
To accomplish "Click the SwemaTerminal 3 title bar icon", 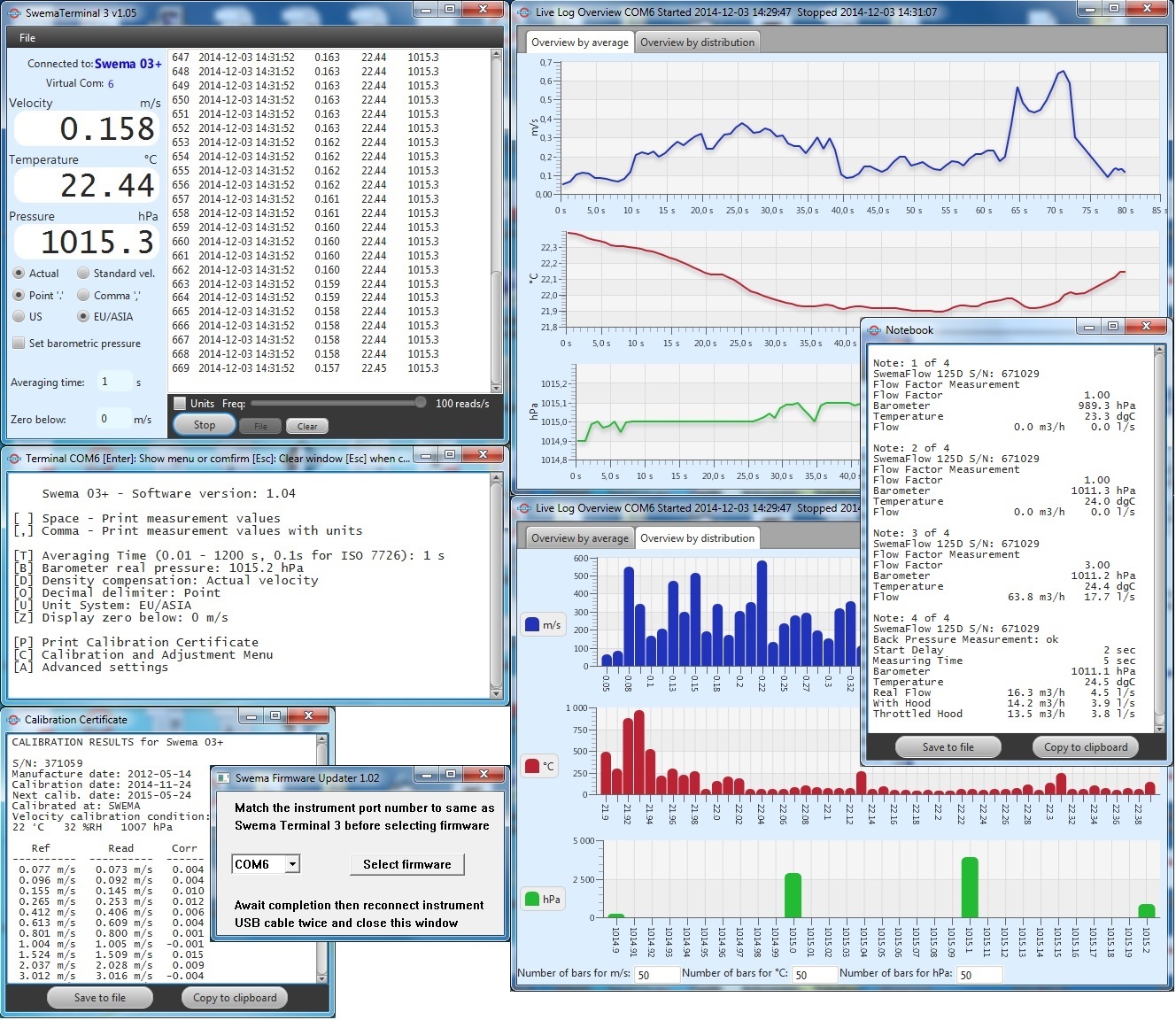I will tap(13, 12).
